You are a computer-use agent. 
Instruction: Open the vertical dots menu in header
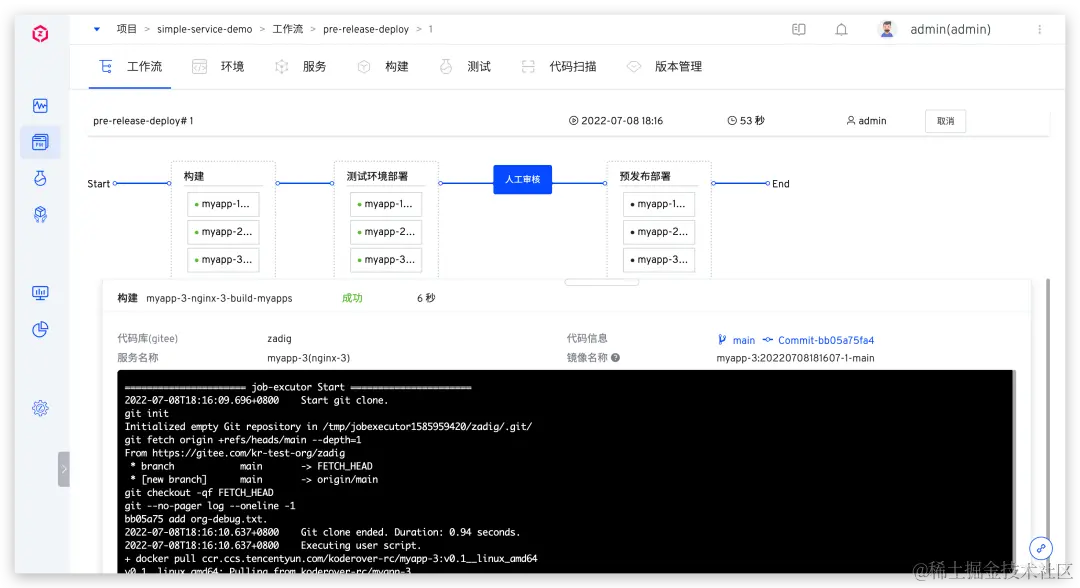(1039, 29)
